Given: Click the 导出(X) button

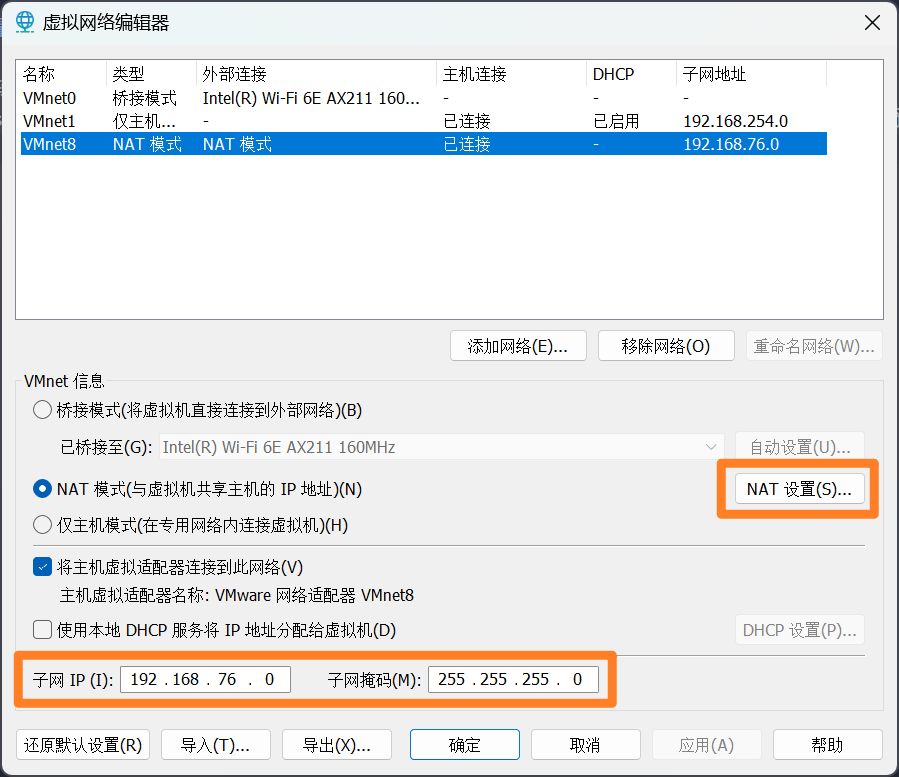Looking at the screenshot, I should [x=337, y=745].
